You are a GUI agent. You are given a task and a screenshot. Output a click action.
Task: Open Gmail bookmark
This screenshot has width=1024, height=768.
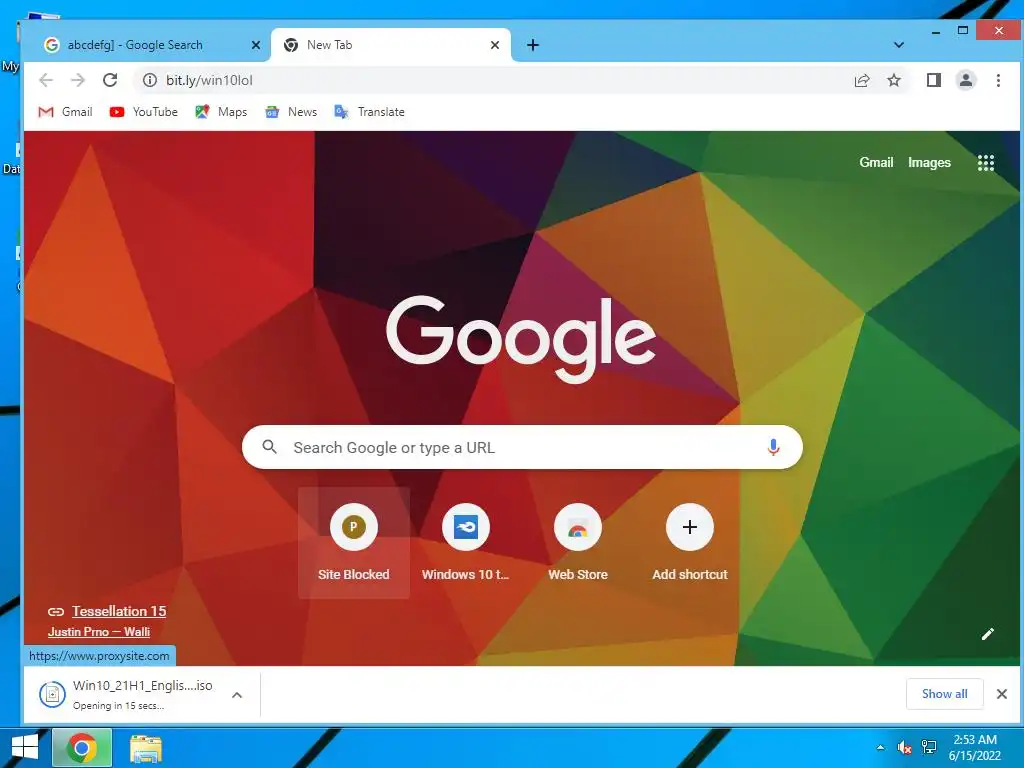coord(65,112)
